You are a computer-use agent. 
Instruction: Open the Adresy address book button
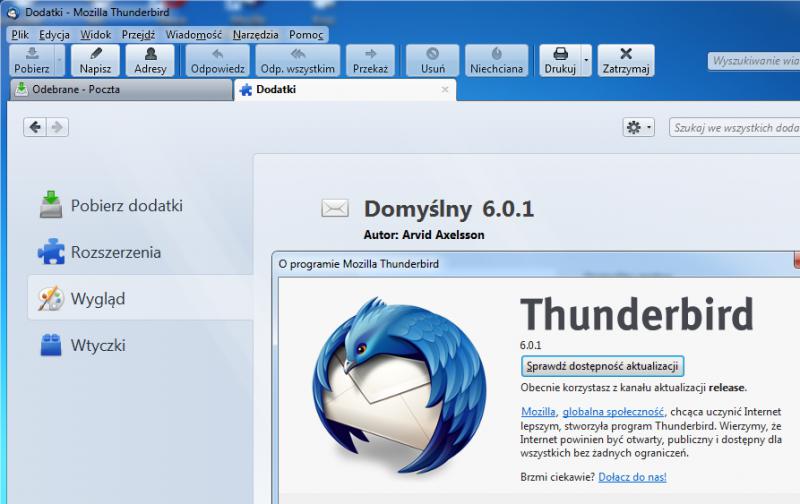pyautogui.click(x=150, y=61)
